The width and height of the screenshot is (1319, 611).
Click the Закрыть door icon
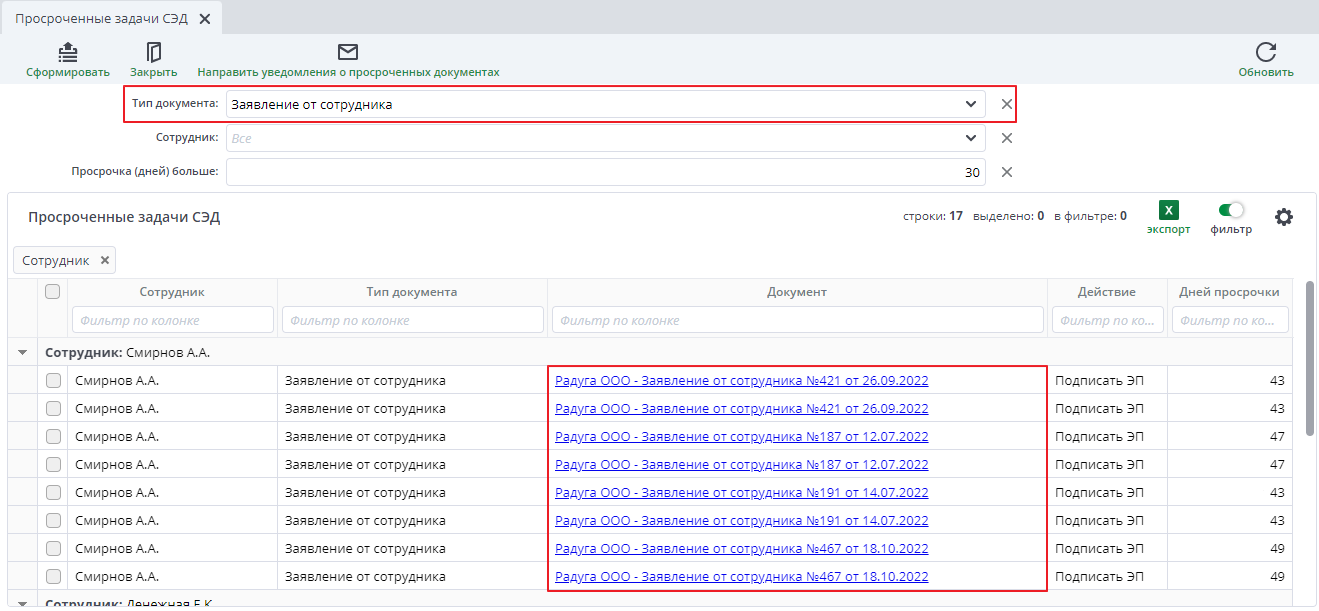coord(153,52)
